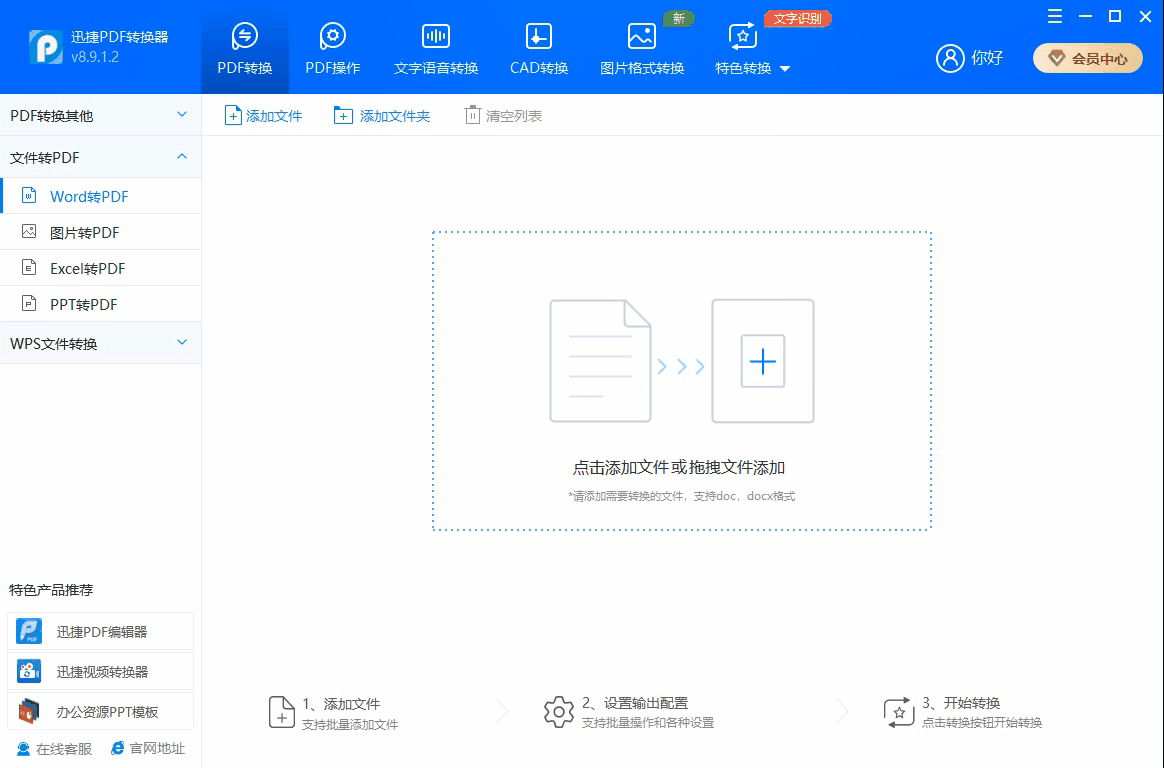Open the hamburger main menu
This screenshot has width=1164, height=768.
[x=1055, y=16]
